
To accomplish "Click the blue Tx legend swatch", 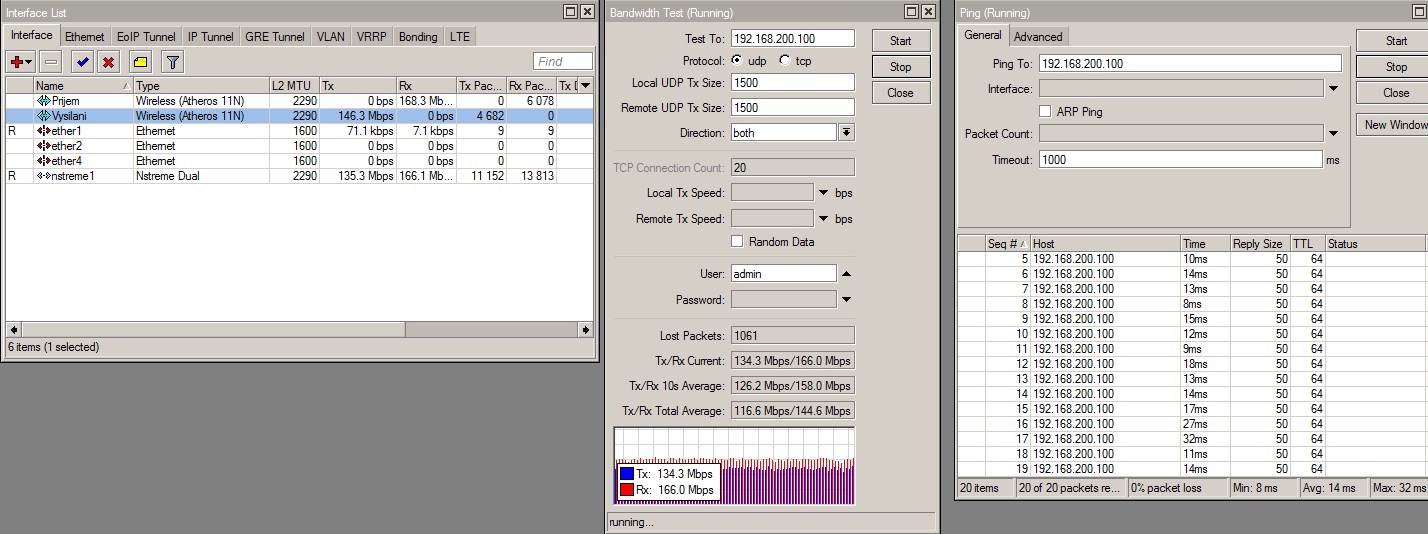I will (627, 474).
